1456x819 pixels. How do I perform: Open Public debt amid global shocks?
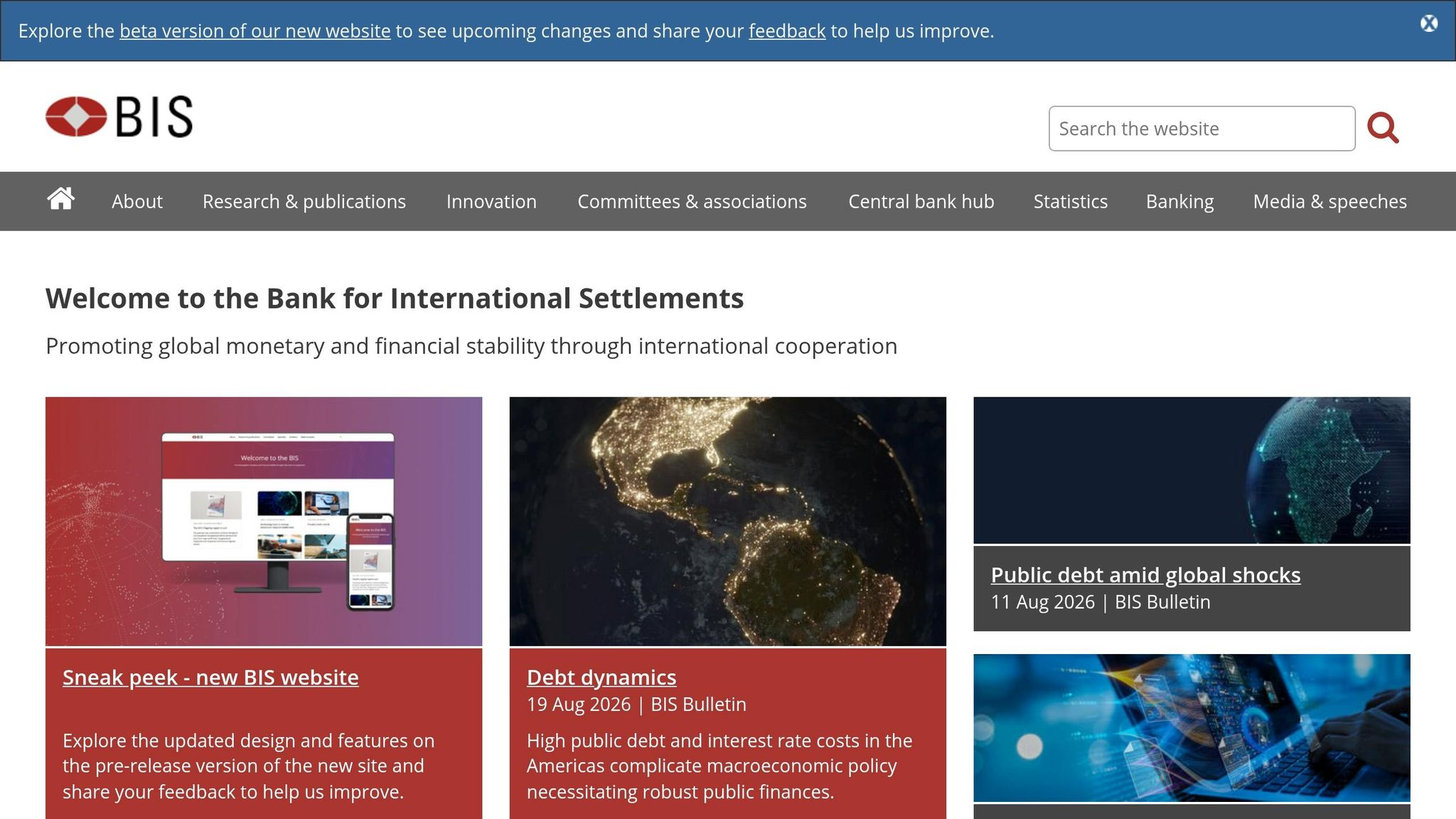click(x=1146, y=575)
